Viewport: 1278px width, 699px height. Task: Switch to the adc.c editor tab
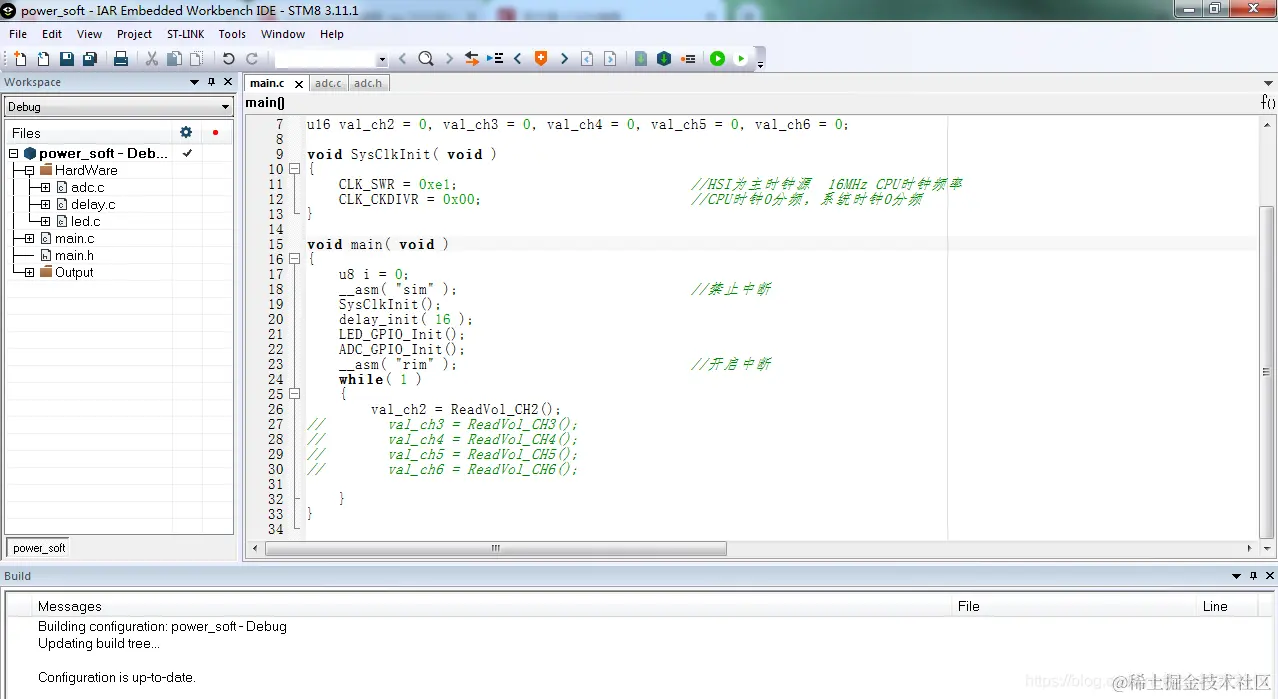pyautogui.click(x=328, y=83)
